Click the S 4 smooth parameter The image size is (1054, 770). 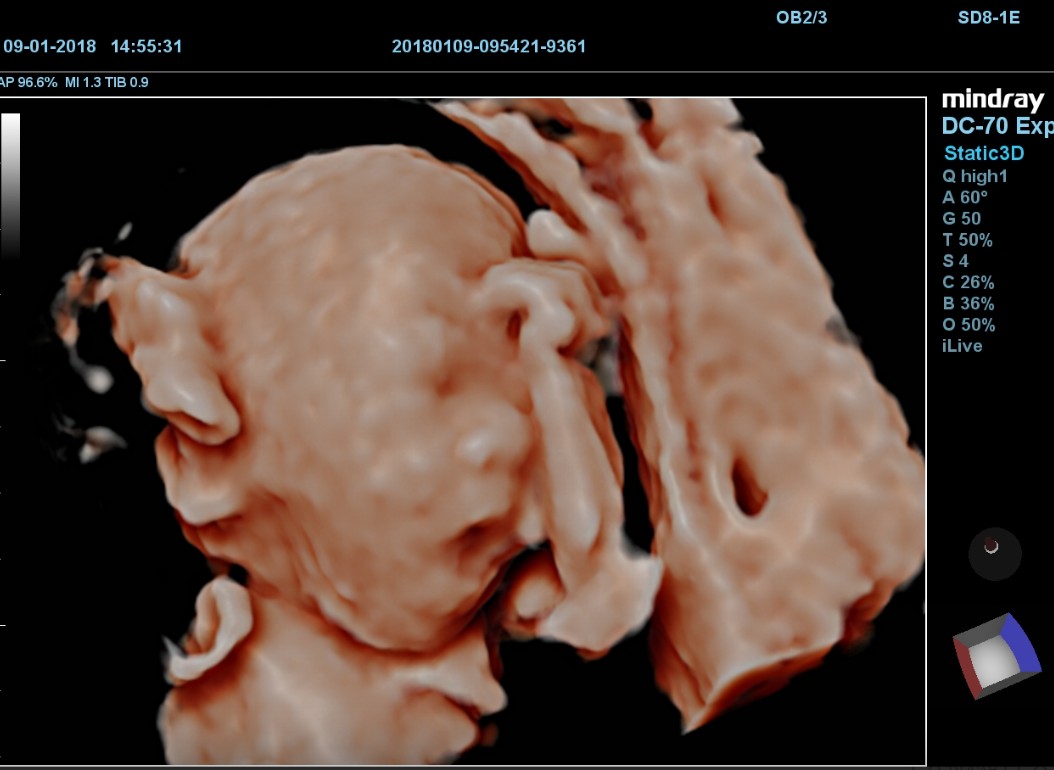[x=955, y=261]
